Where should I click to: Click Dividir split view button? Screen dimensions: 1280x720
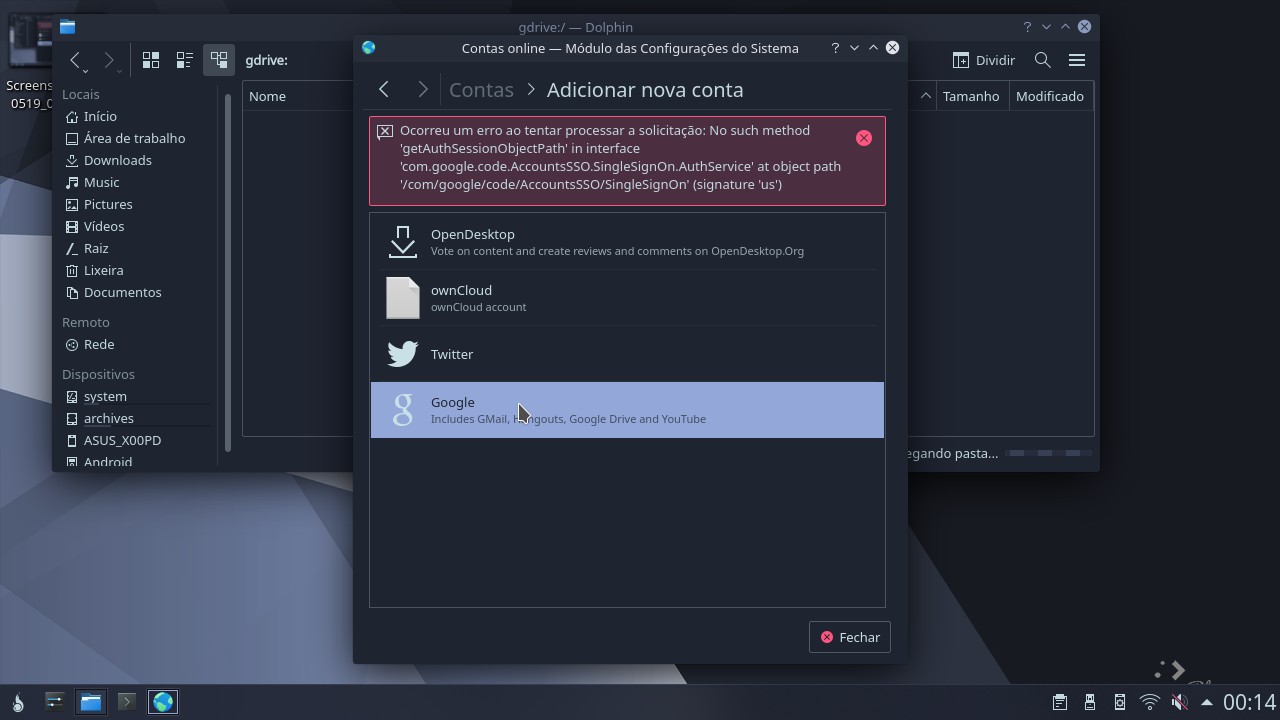tap(984, 60)
